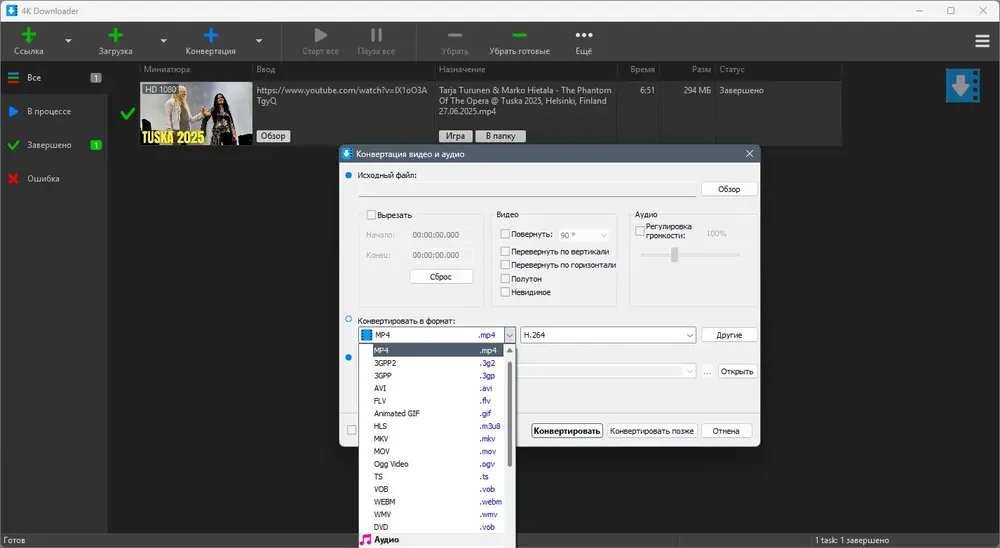The image size is (1000, 548).
Task: Click the Начало time field
Action: [x=441, y=235]
